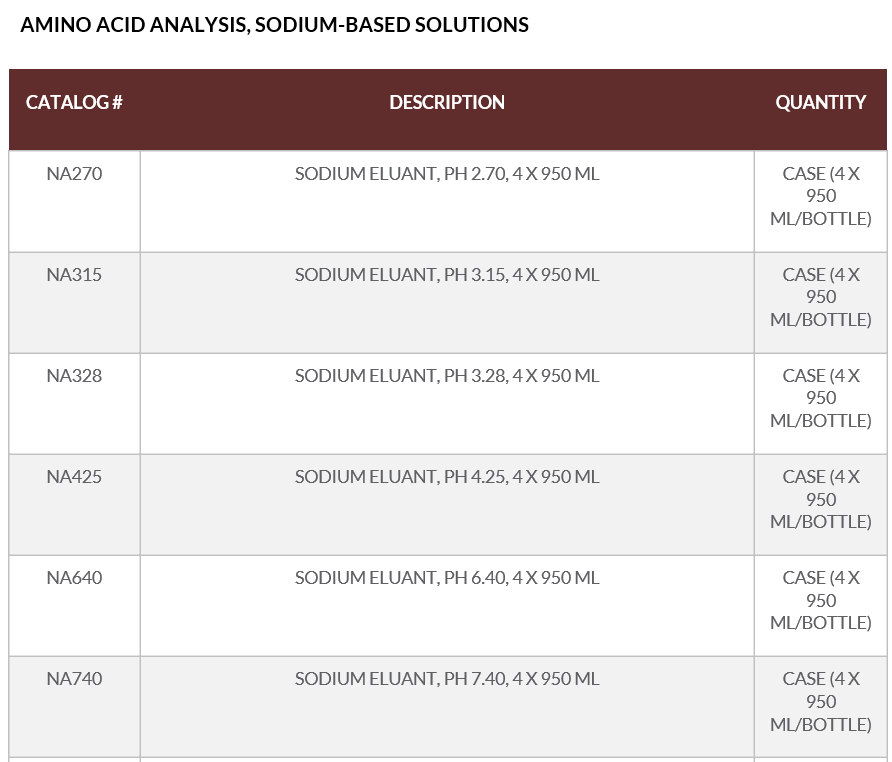Click the quantity cell in the NA328 row

(x=820, y=398)
